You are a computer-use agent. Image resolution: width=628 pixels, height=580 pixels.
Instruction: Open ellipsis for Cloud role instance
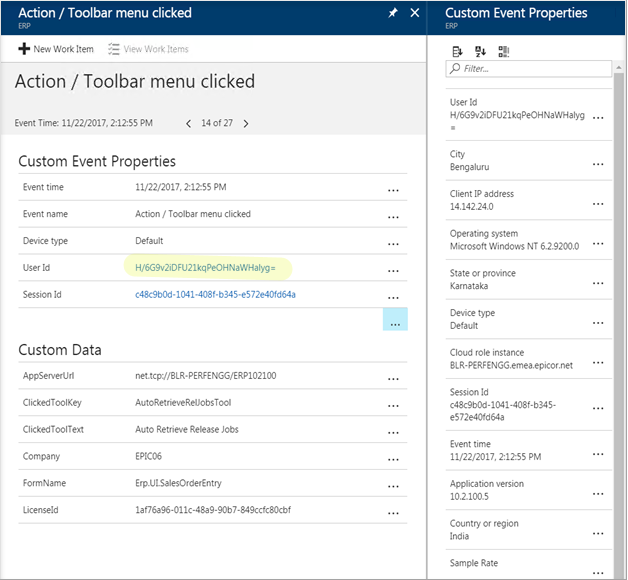tap(598, 363)
